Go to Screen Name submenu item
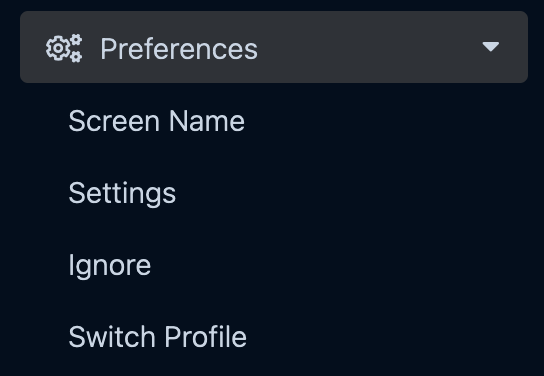Image resolution: width=544 pixels, height=376 pixels. [156, 121]
